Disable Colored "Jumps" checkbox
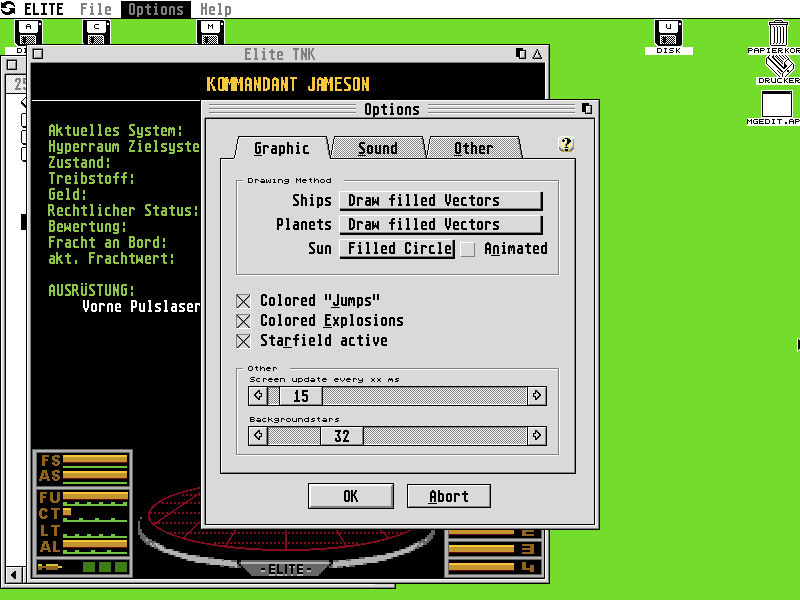This screenshot has width=800, height=600. point(243,301)
